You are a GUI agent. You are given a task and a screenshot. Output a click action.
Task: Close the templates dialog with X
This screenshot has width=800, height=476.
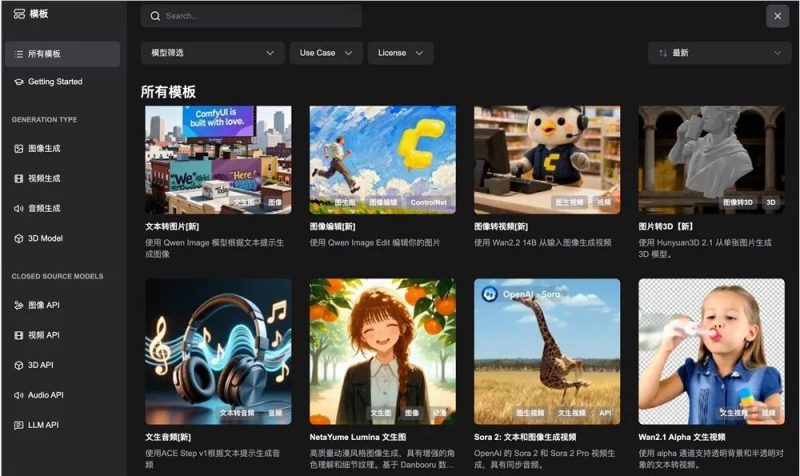(778, 16)
